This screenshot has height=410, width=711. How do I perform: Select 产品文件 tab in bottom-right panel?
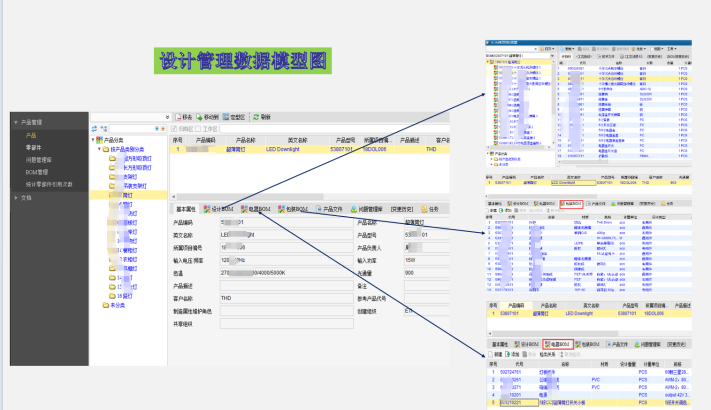point(617,344)
